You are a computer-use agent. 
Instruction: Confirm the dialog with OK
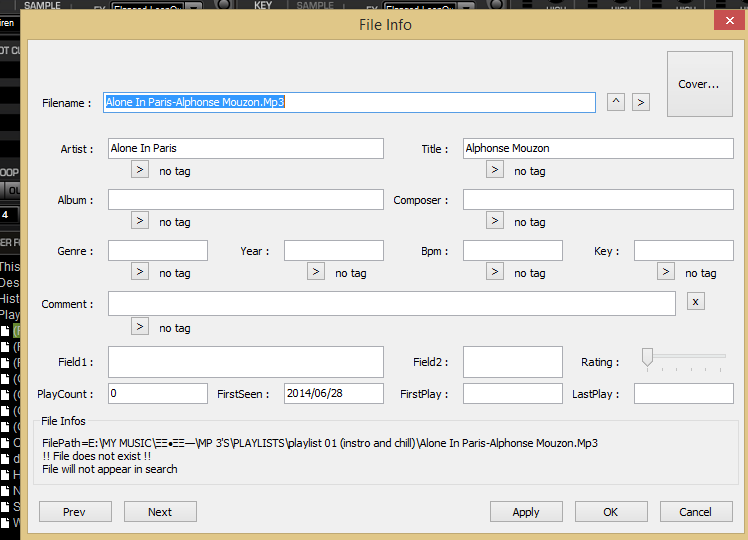click(x=611, y=512)
